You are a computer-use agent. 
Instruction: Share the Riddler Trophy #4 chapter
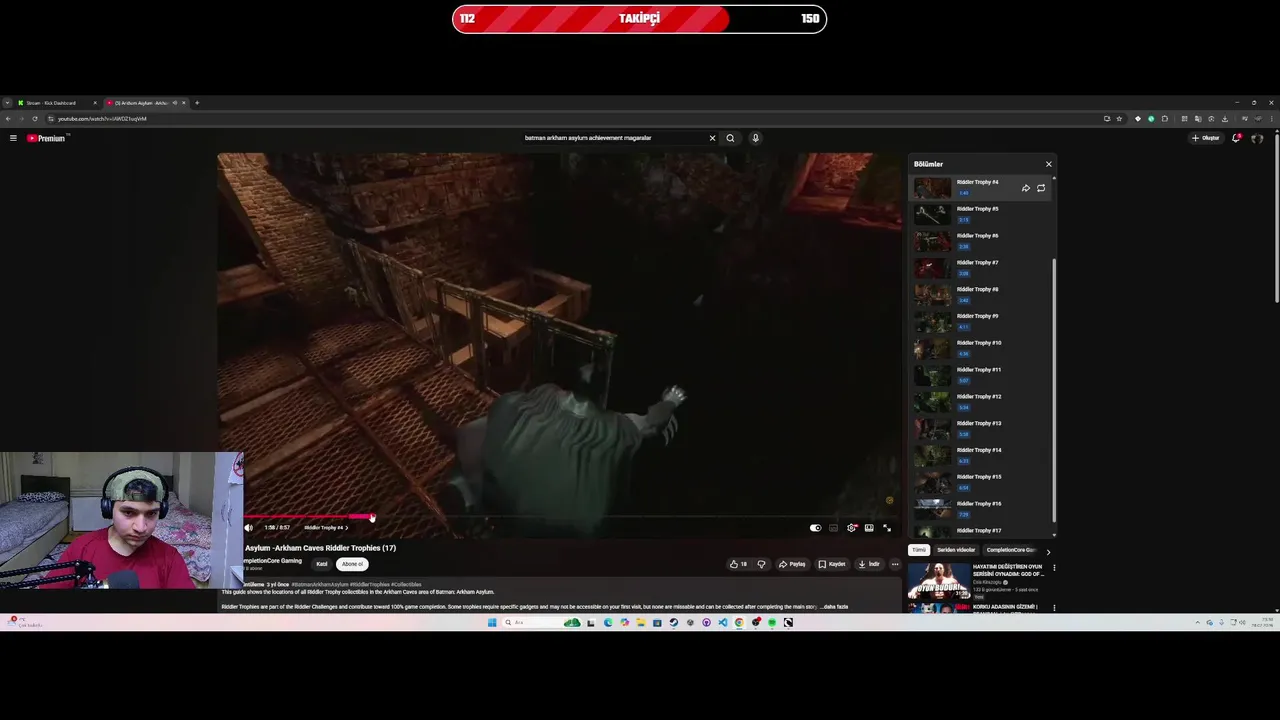(1025, 188)
